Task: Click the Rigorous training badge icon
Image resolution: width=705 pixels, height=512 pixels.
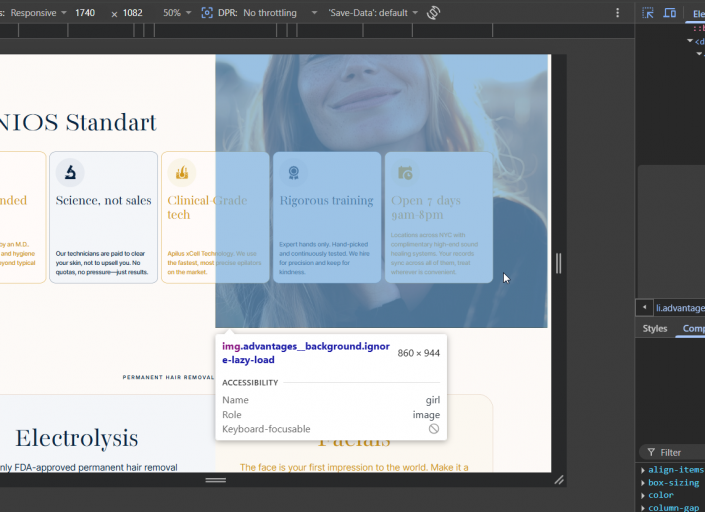Action: pyautogui.click(x=293, y=173)
